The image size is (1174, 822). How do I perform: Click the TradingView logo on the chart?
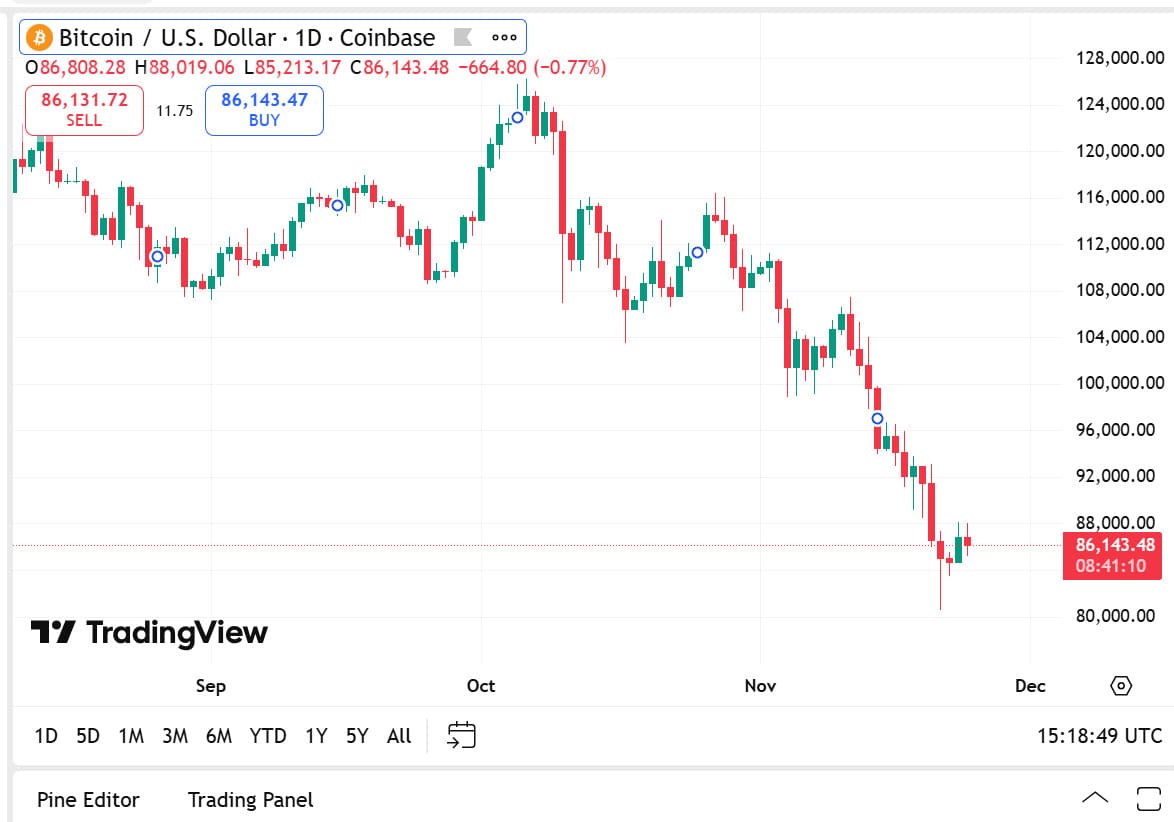coord(149,632)
